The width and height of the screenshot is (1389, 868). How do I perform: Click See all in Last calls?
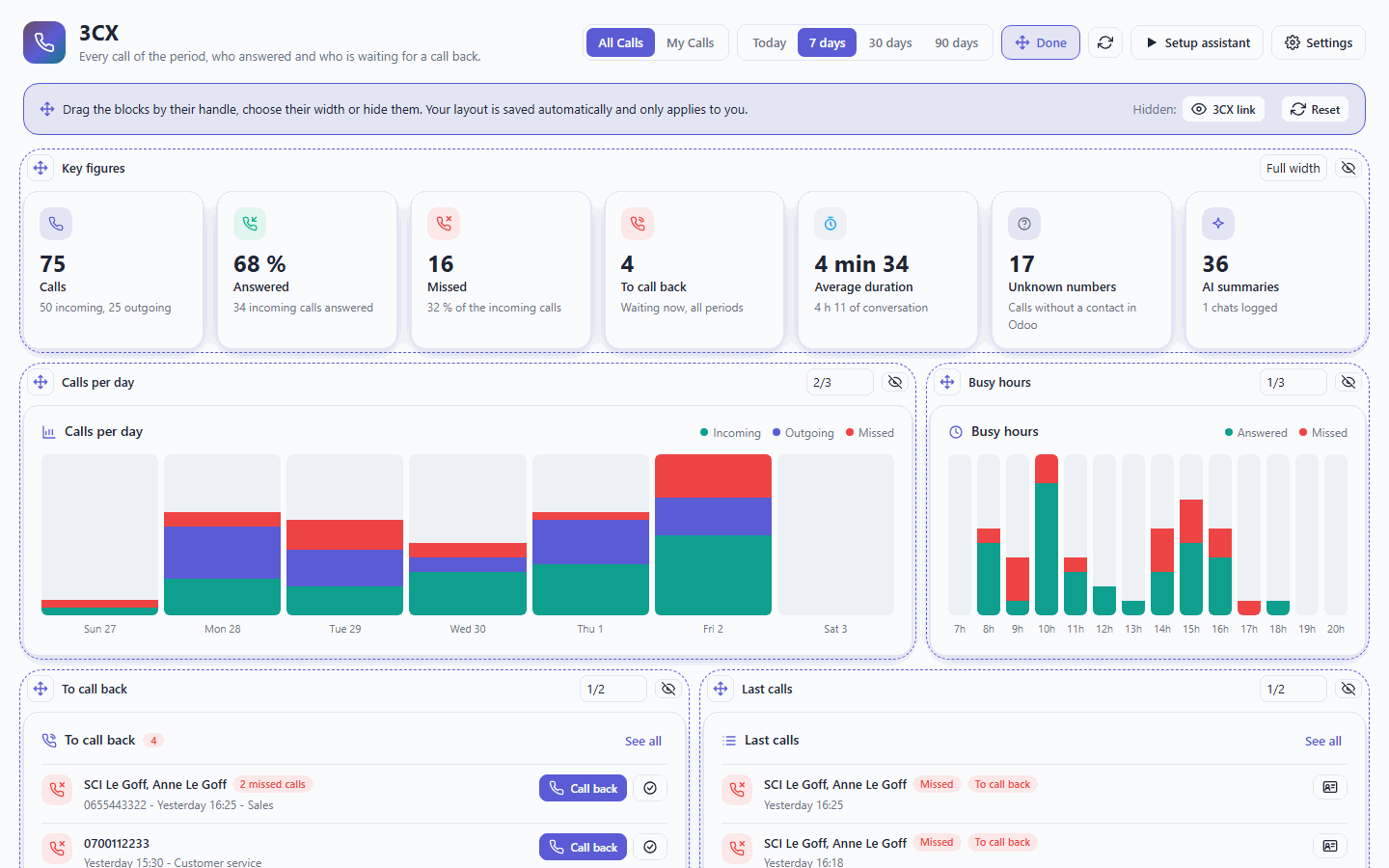(x=1323, y=741)
